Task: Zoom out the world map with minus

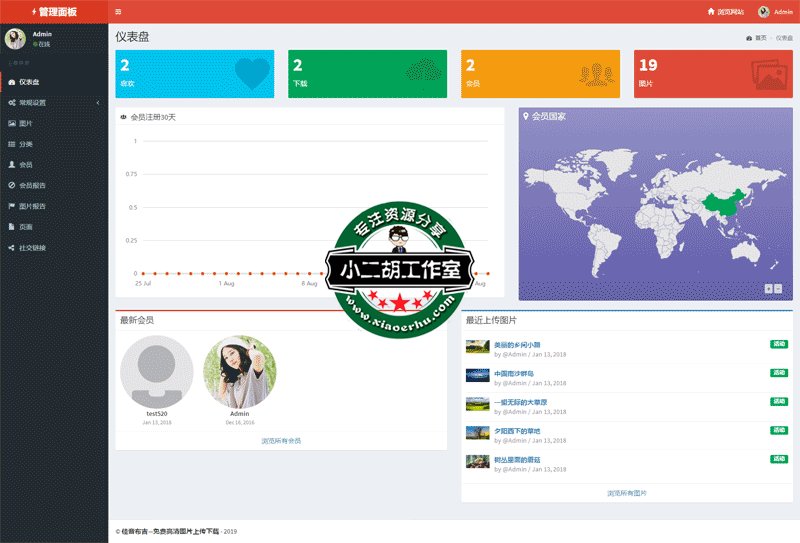Action: (x=778, y=288)
